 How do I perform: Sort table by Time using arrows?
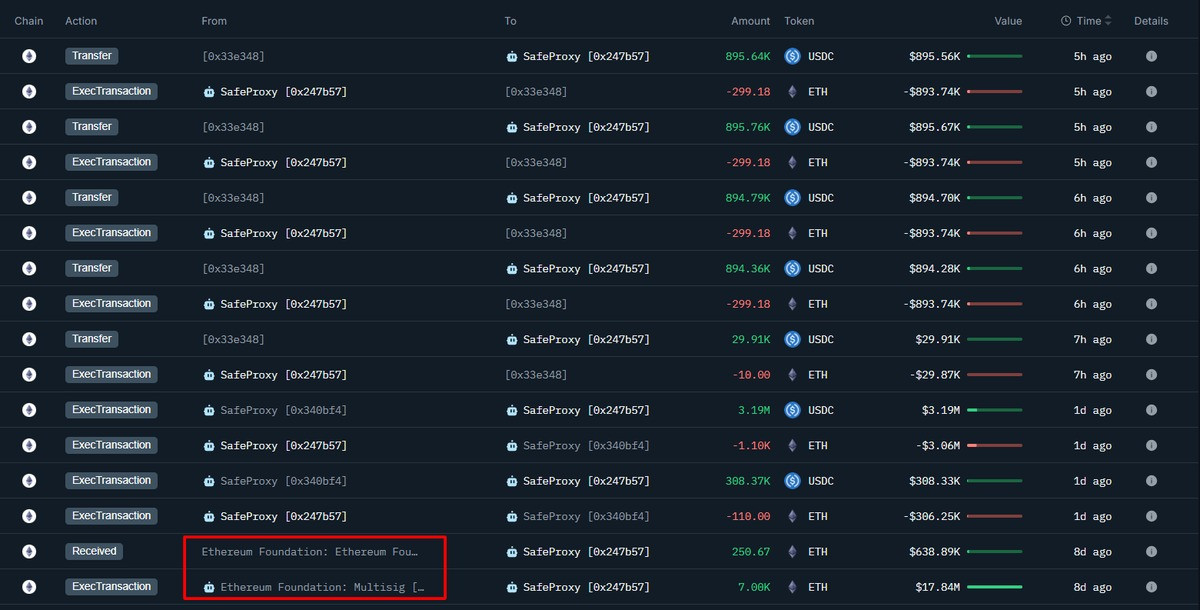tap(1109, 21)
